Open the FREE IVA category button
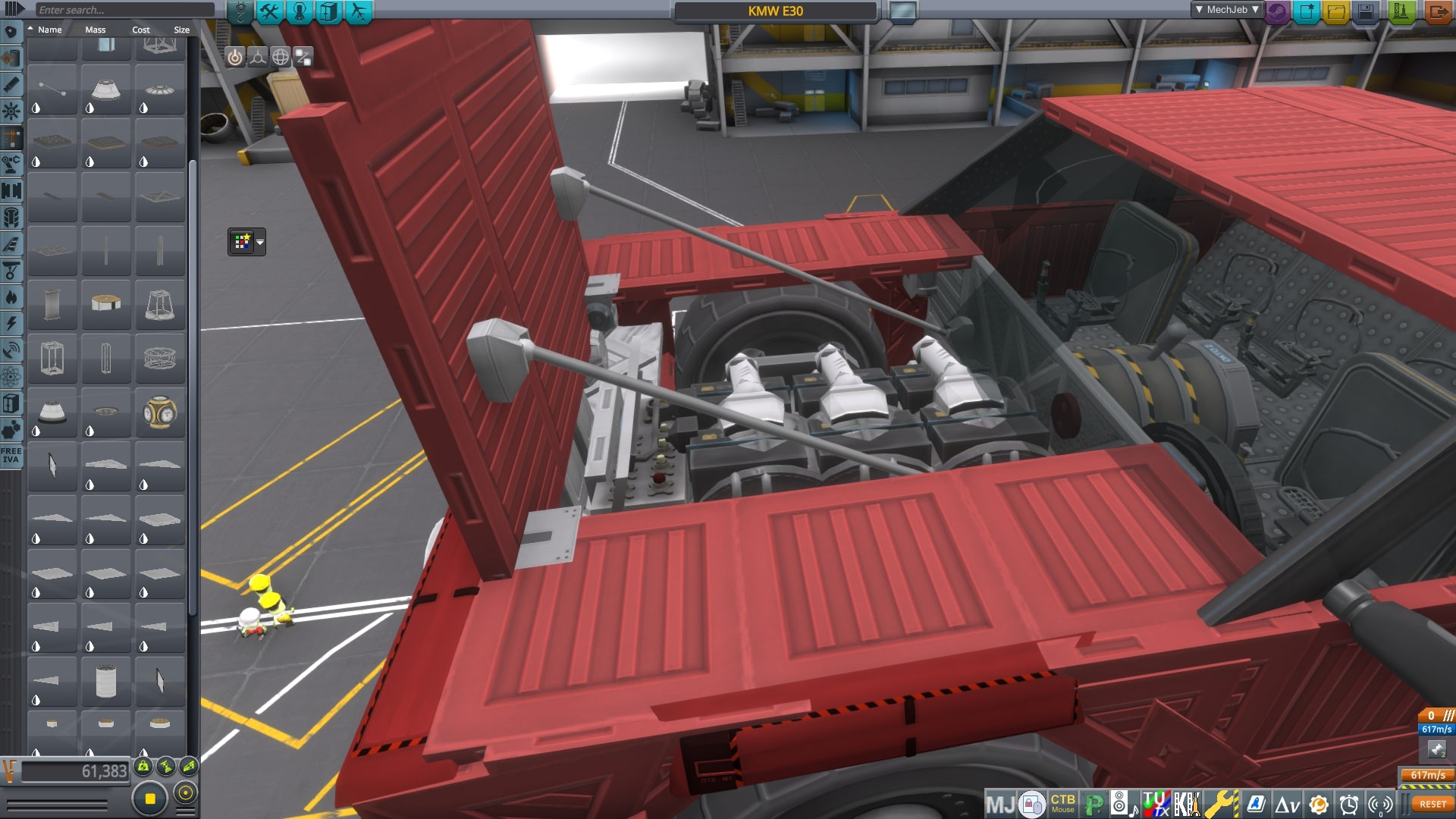1456x819 pixels. 11,457
